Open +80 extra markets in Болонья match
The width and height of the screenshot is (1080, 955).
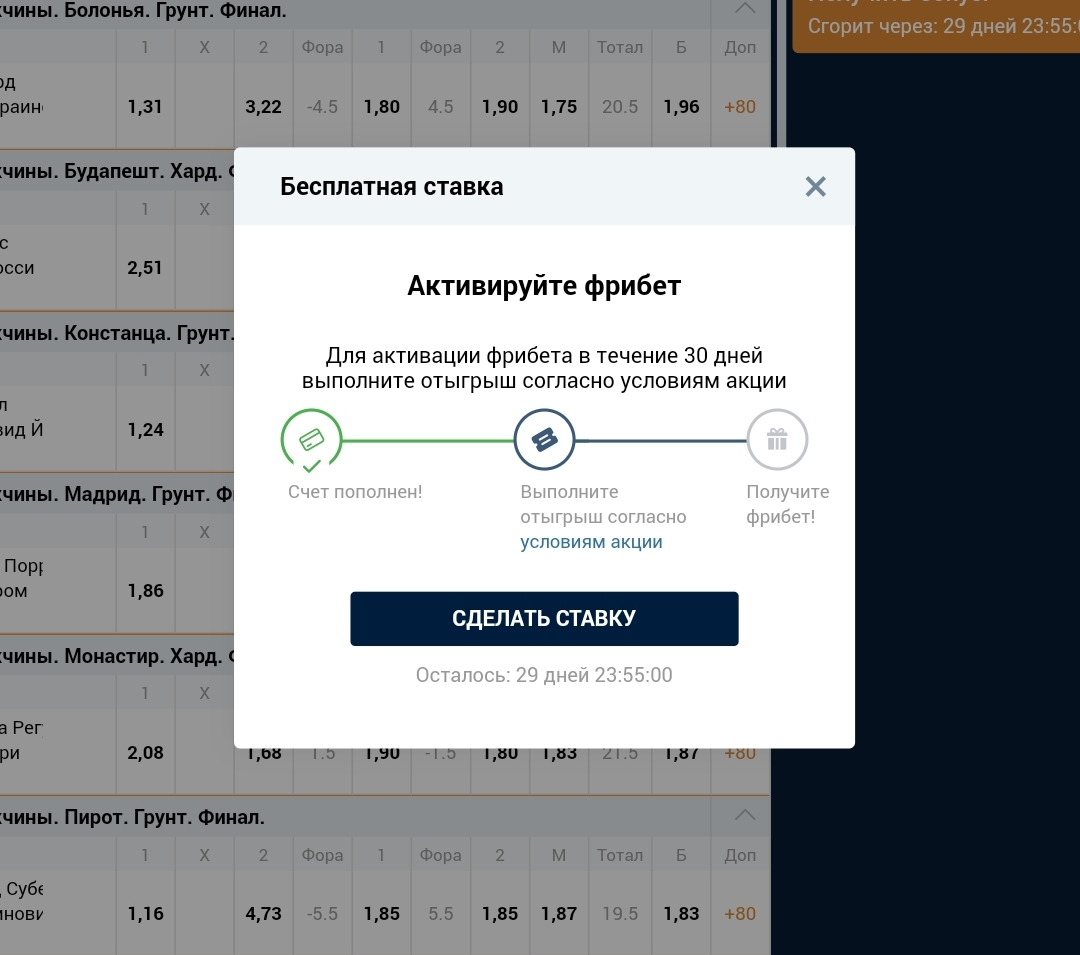tap(740, 107)
